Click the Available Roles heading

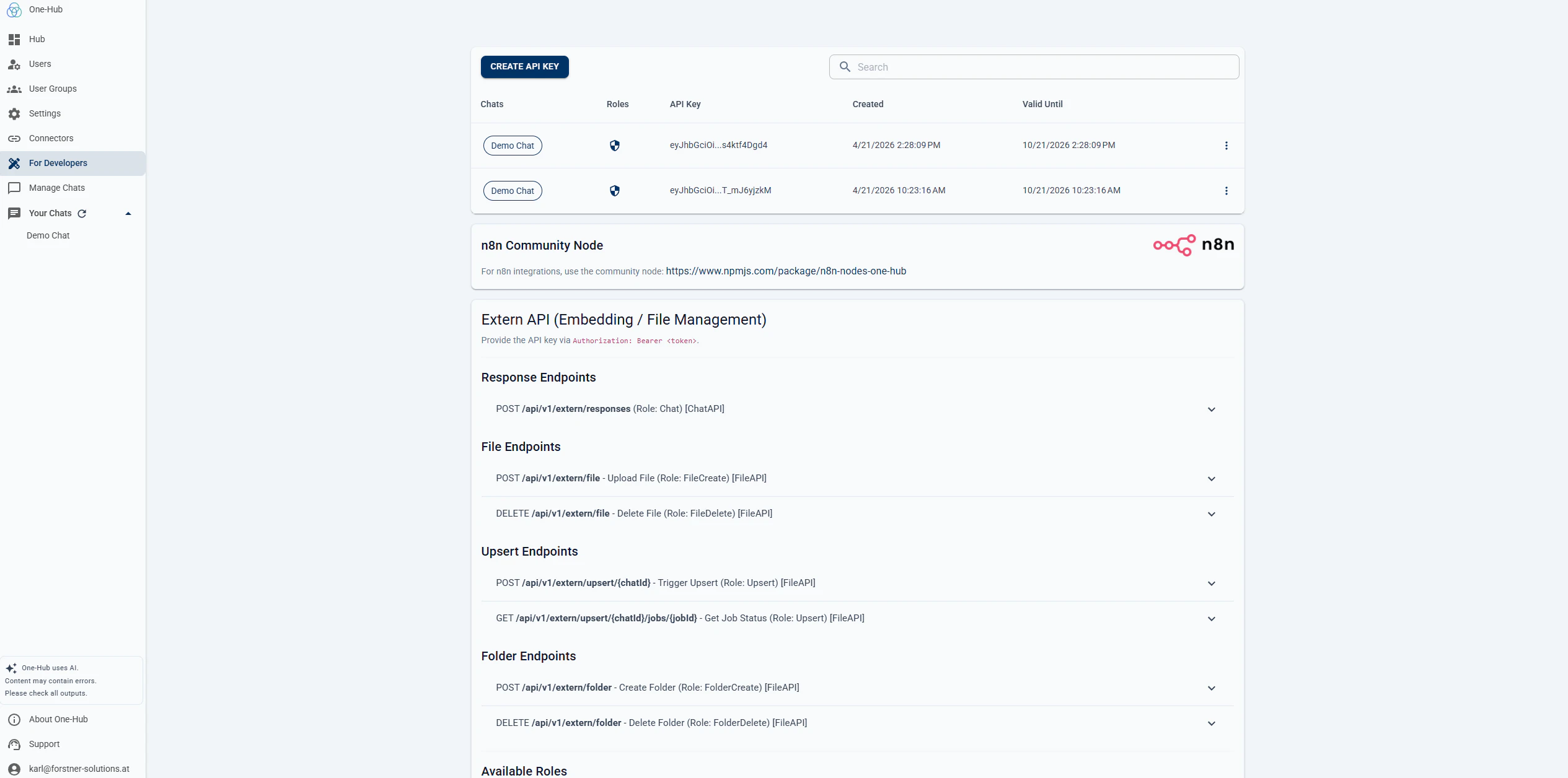[524, 771]
